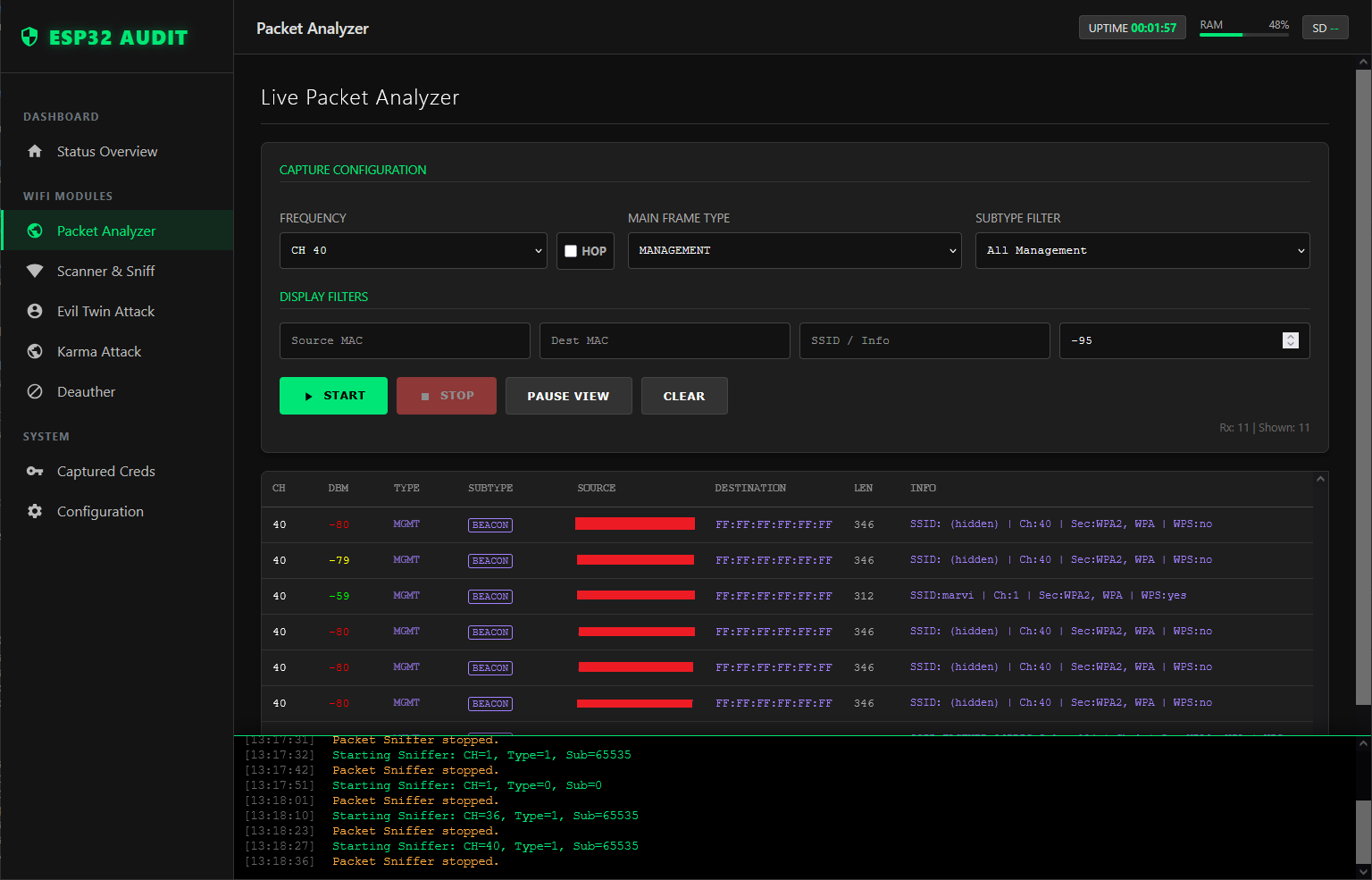Expand the Main Frame Type dropdown

[x=794, y=250]
